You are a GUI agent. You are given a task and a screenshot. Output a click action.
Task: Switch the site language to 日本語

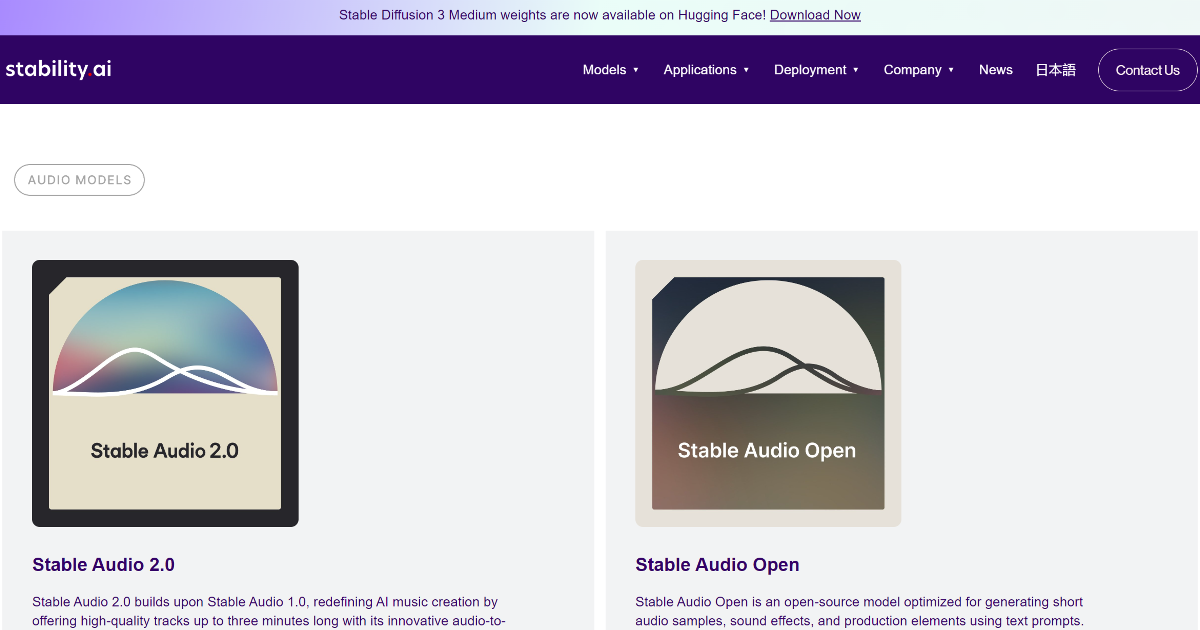tap(1055, 69)
